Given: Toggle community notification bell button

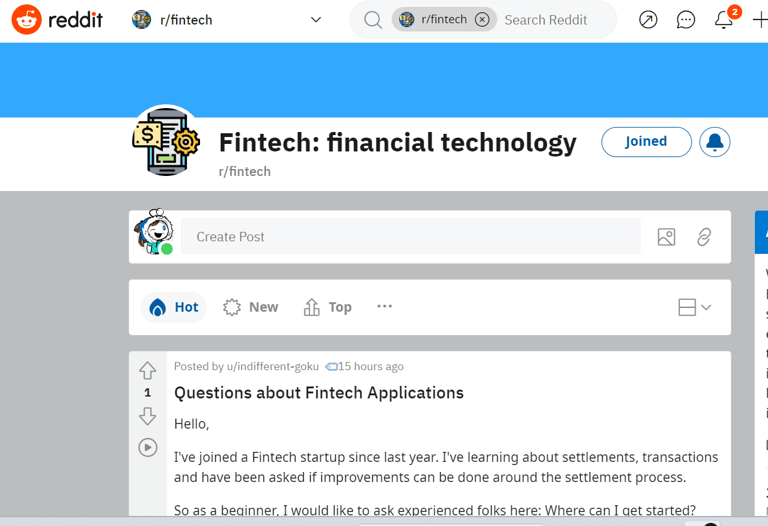Looking at the screenshot, I should pyautogui.click(x=715, y=142).
